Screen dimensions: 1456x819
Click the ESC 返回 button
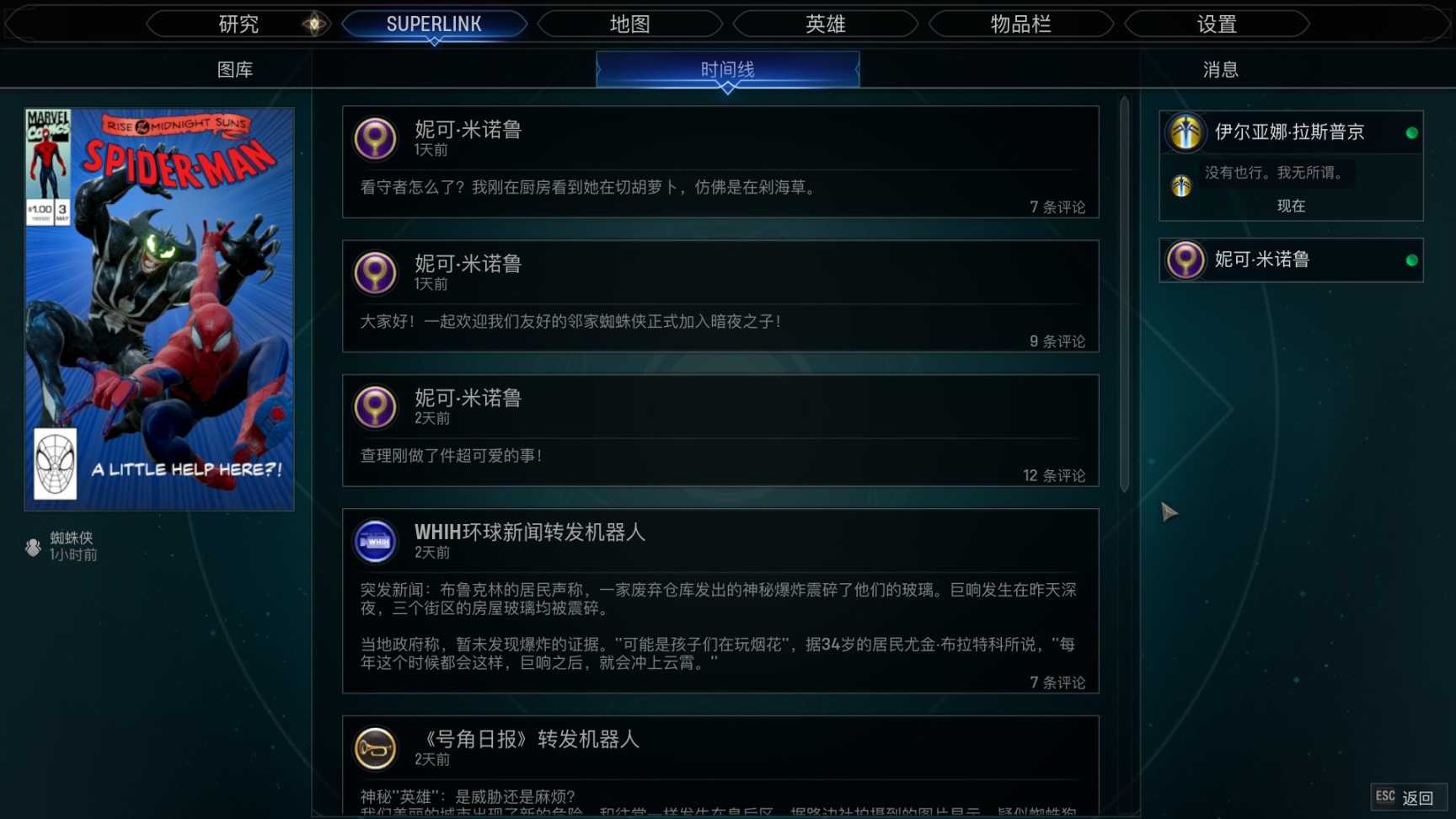pyautogui.click(x=1409, y=797)
